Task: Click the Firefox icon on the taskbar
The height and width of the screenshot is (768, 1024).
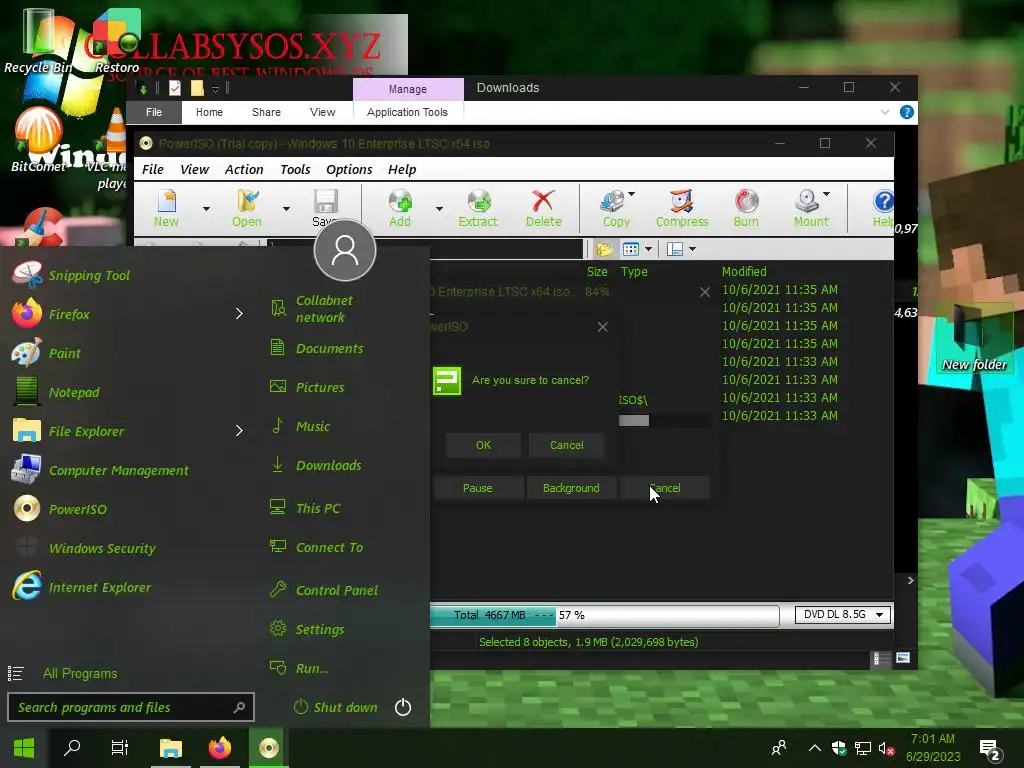Action: point(219,748)
